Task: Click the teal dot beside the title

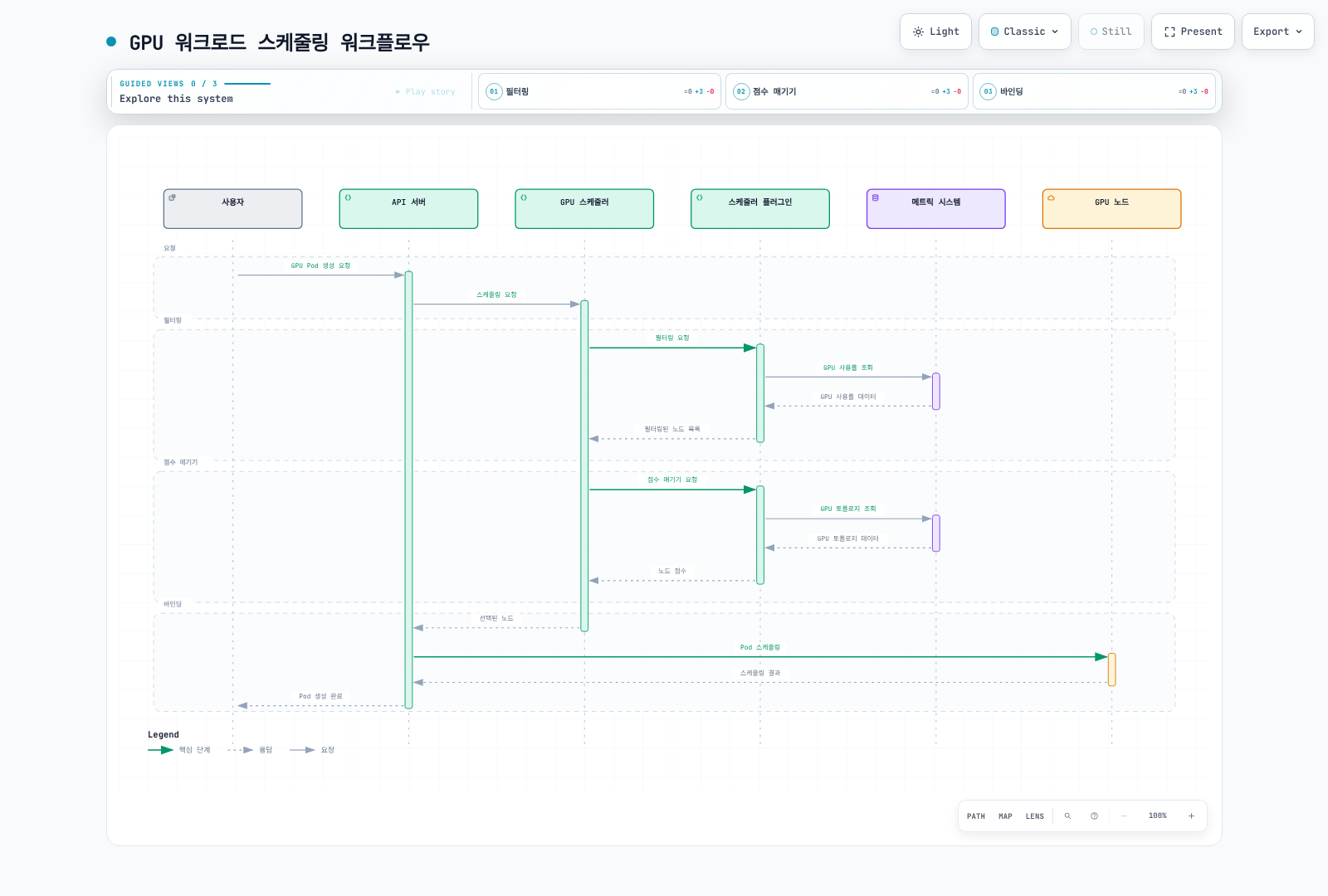Action: 111,41
